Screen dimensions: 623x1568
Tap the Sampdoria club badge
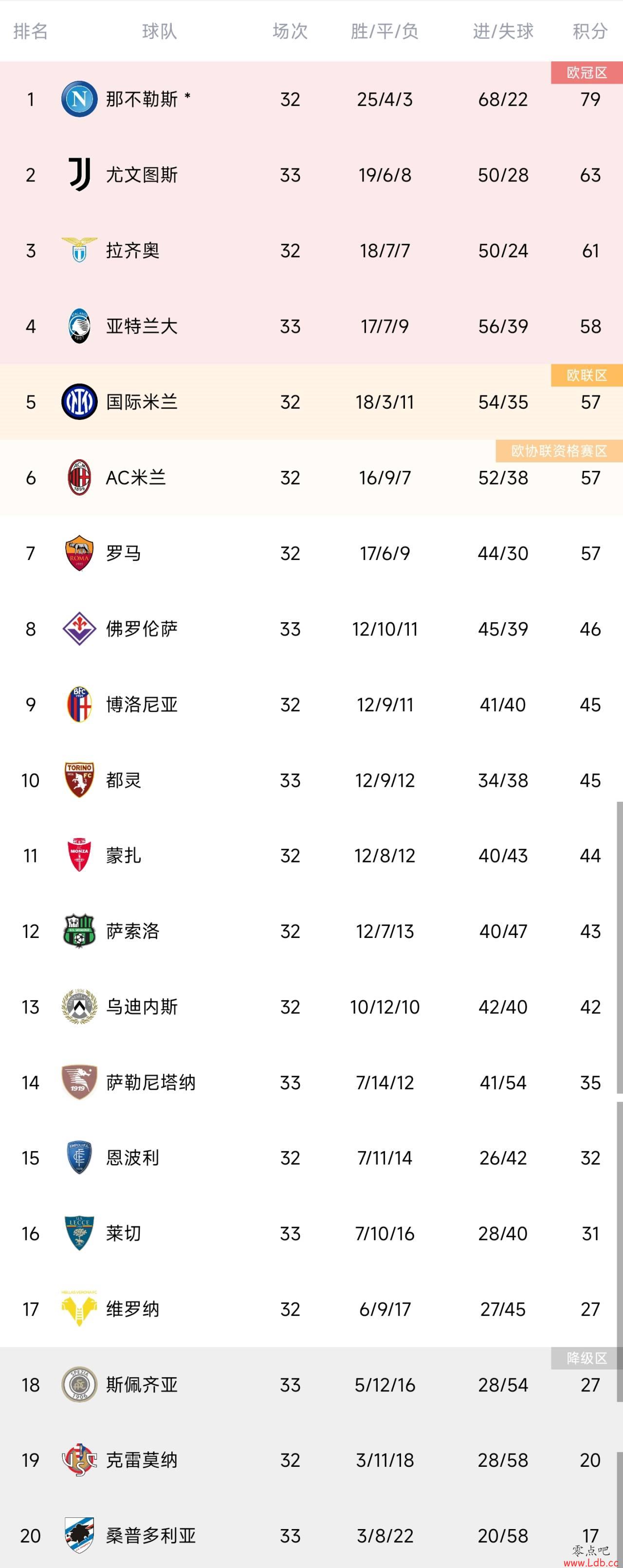tap(79, 1535)
